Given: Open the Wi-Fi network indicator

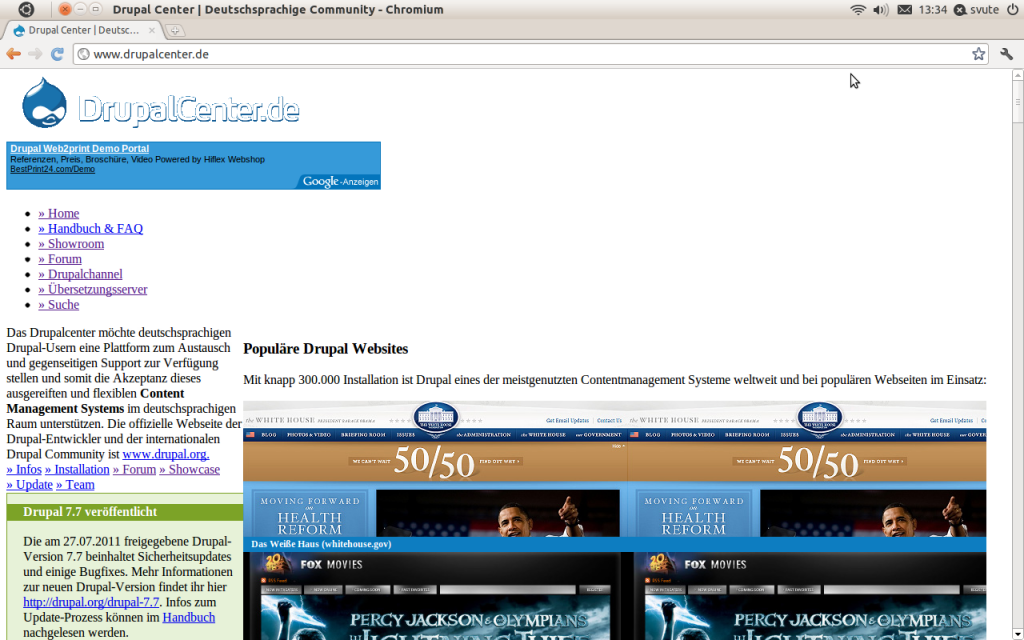Looking at the screenshot, I should [x=857, y=10].
